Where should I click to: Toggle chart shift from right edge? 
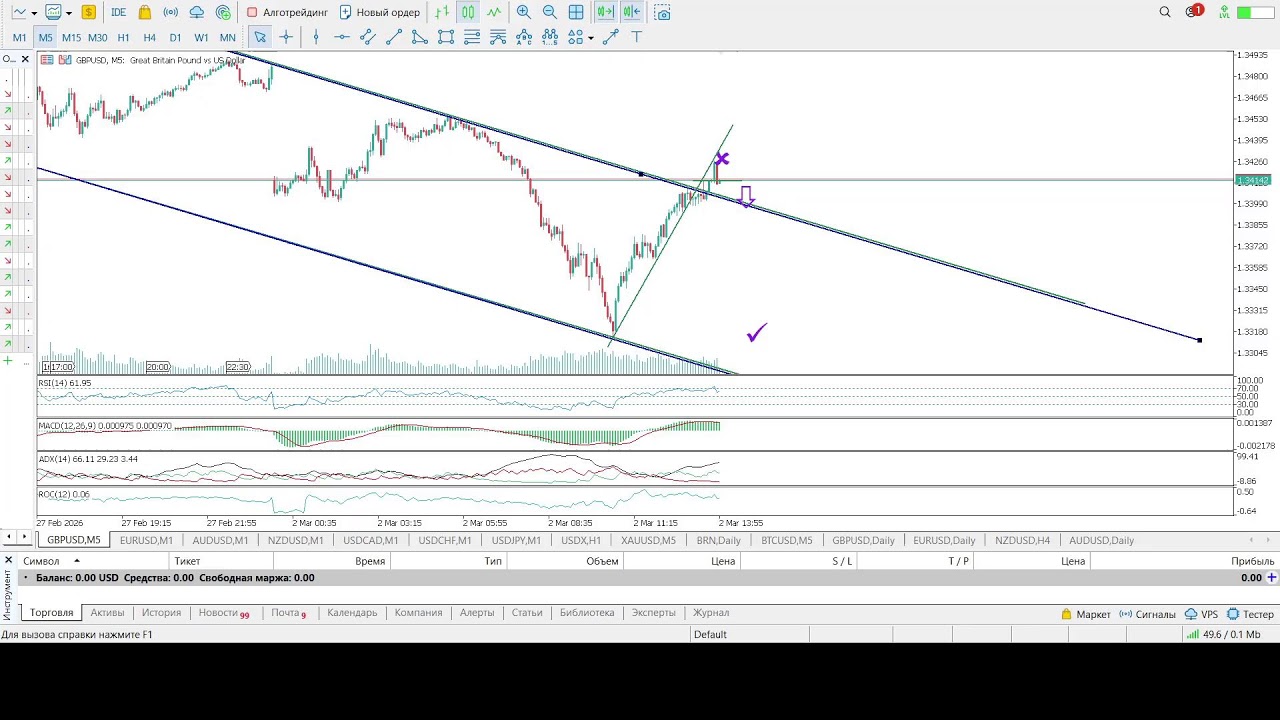tap(631, 12)
